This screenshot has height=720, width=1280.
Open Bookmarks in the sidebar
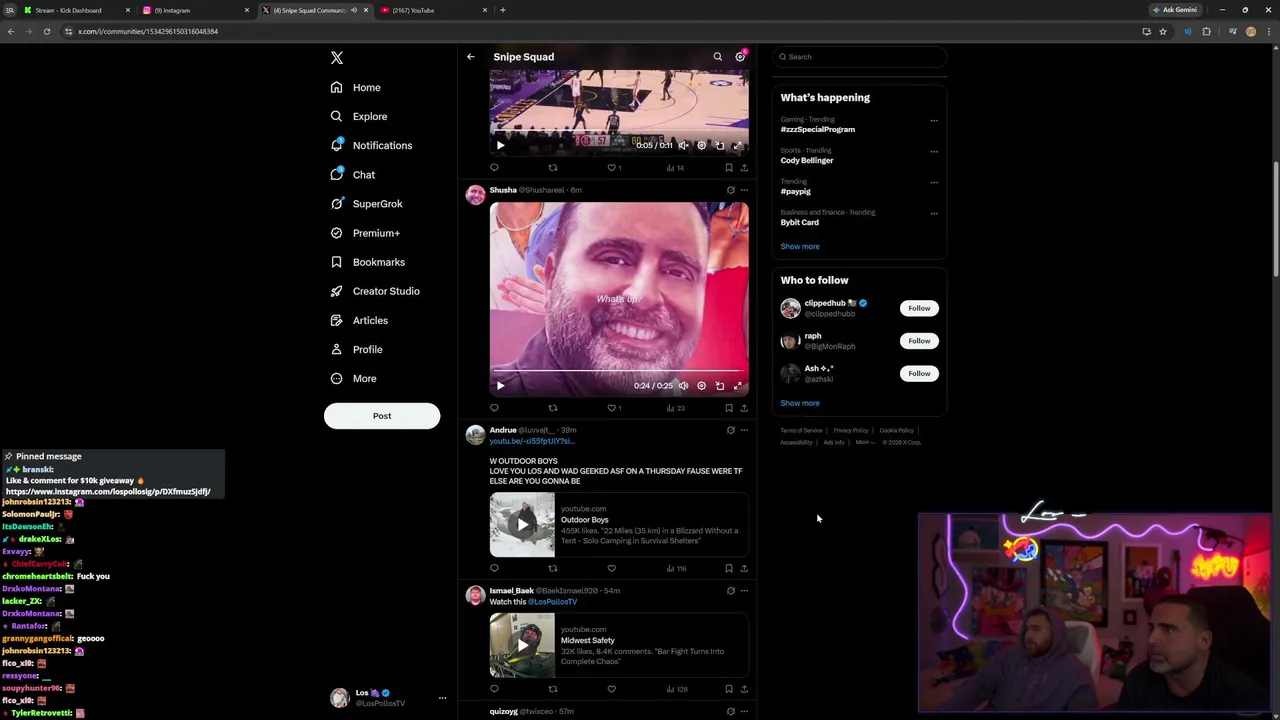coord(368,262)
